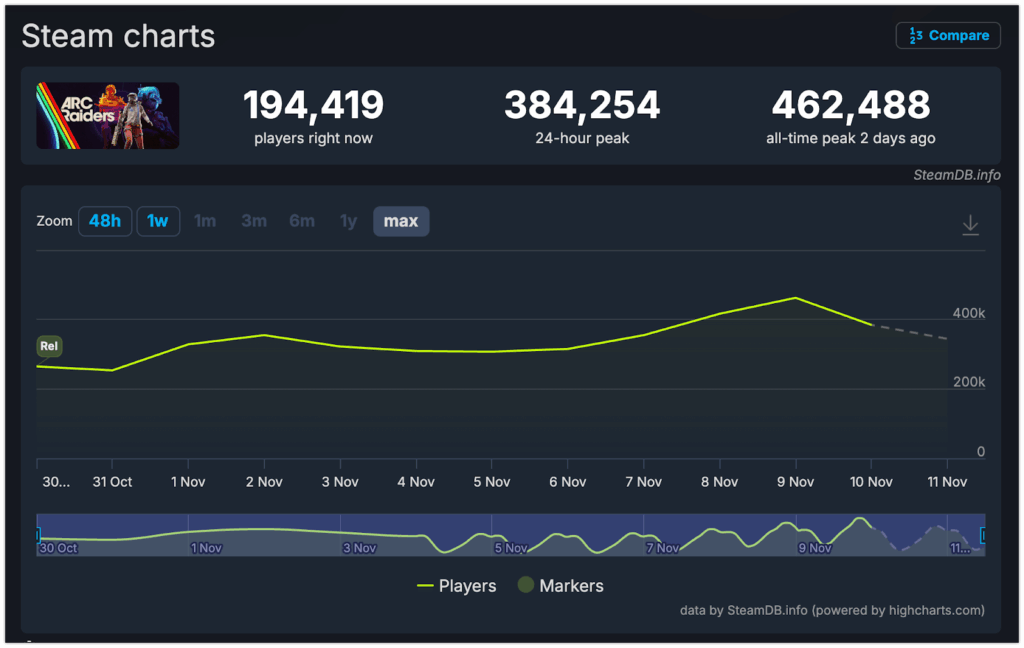Select the 48h zoom range
Image resolution: width=1024 pixels, height=648 pixels.
[x=105, y=221]
